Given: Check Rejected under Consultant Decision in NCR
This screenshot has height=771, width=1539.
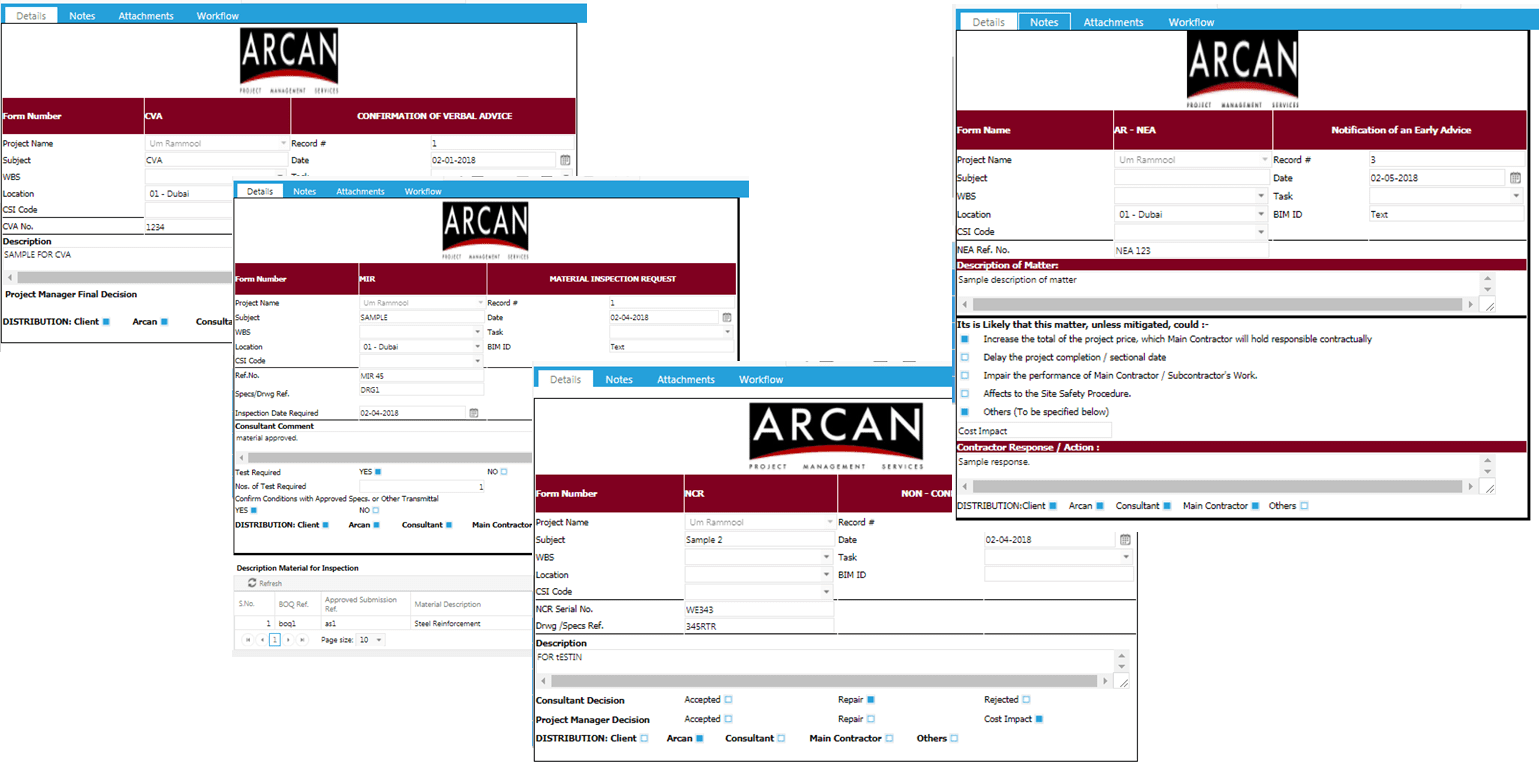Looking at the screenshot, I should 1026,700.
